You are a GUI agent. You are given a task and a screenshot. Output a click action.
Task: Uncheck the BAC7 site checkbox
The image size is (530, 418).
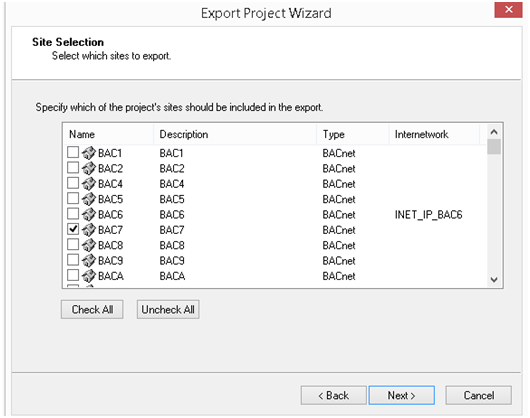tap(73, 229)
